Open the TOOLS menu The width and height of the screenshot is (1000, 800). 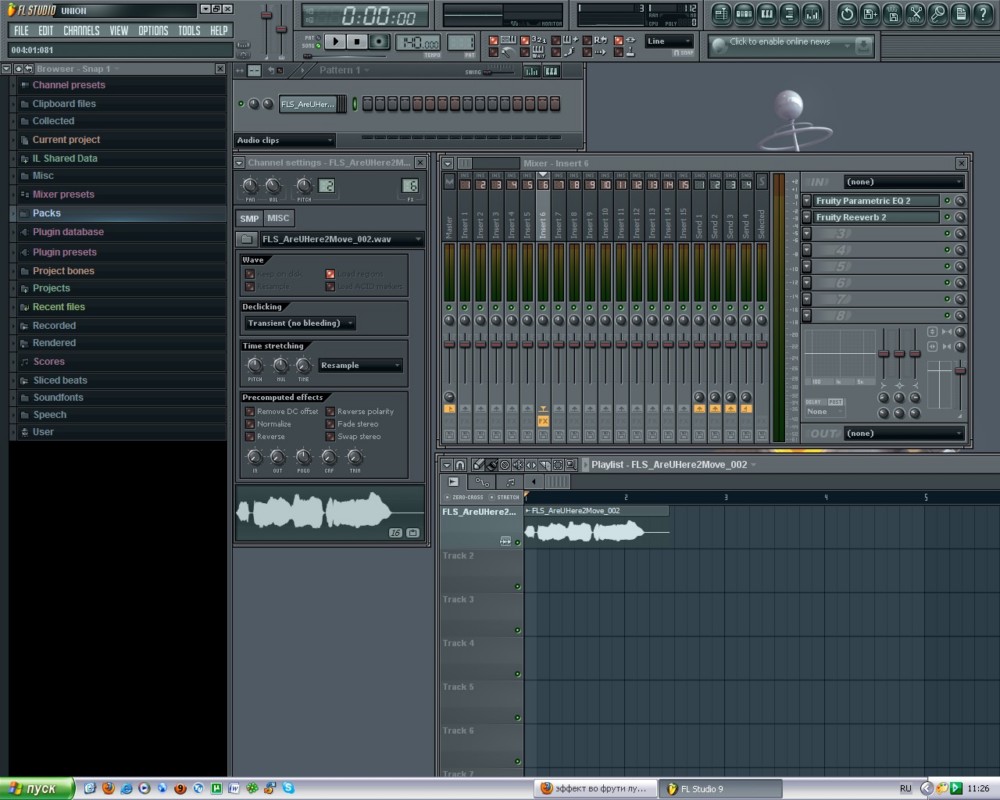tap(189, 30)
